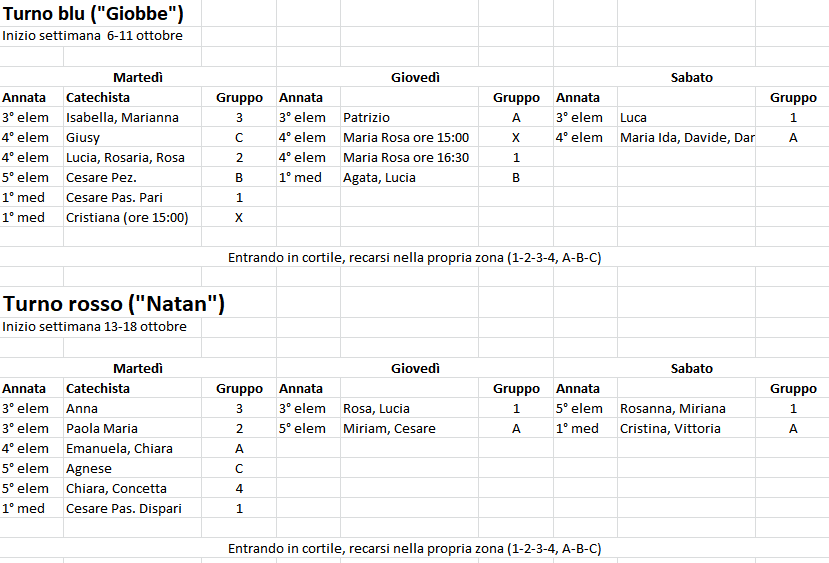
Task: Click the 'Luca' cell under Sabato
Action: (686, 117)
